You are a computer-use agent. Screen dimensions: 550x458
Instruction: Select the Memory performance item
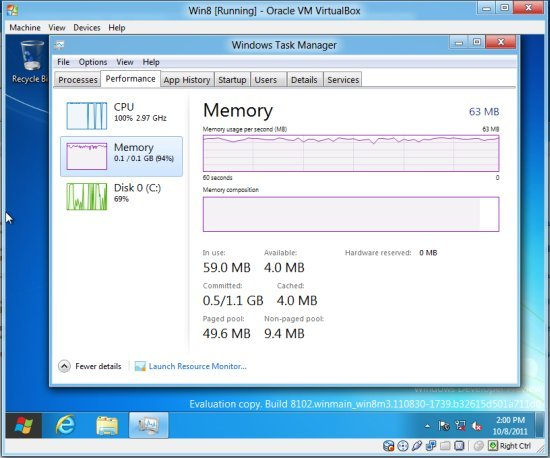click(121, 156)
